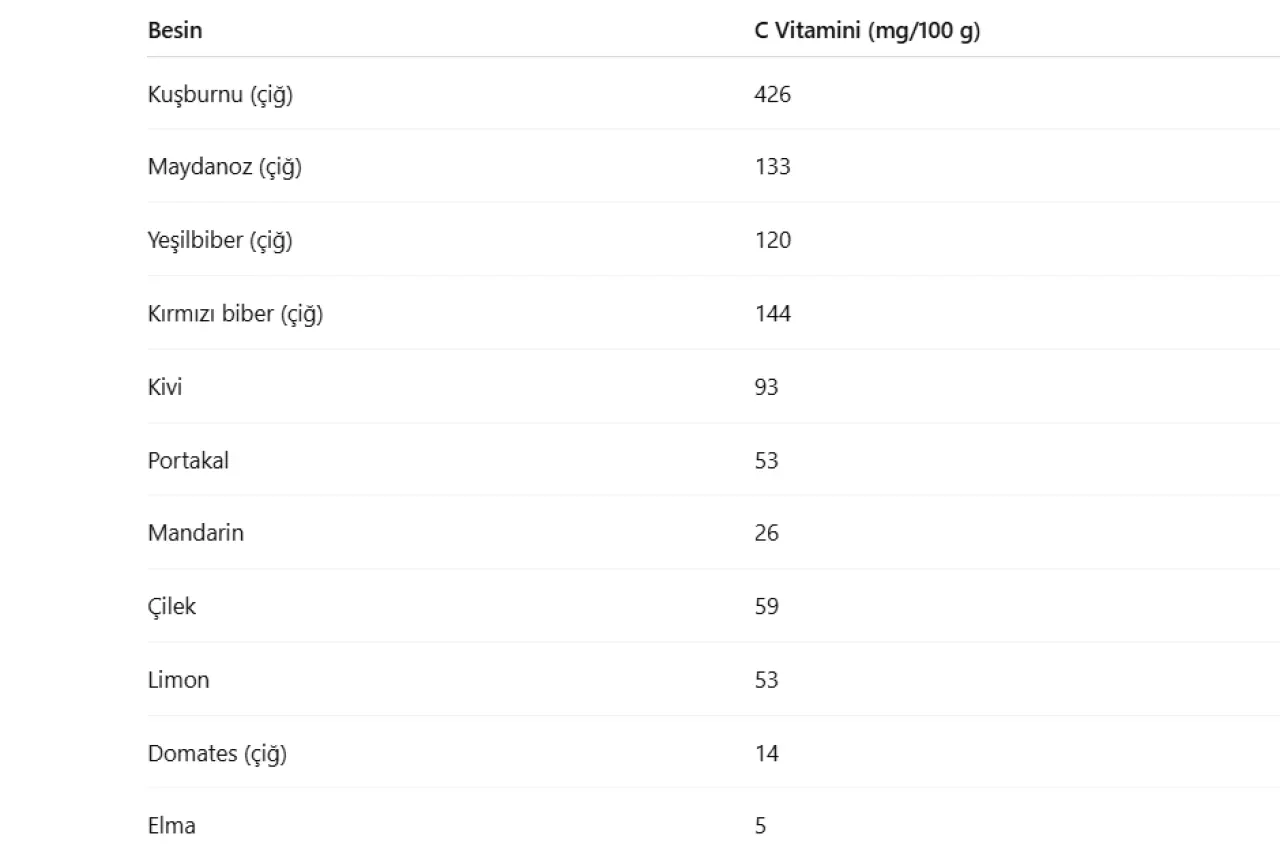
Task: Select the Kırmızı biber (çiğ) cell
Action: [235, 315]
